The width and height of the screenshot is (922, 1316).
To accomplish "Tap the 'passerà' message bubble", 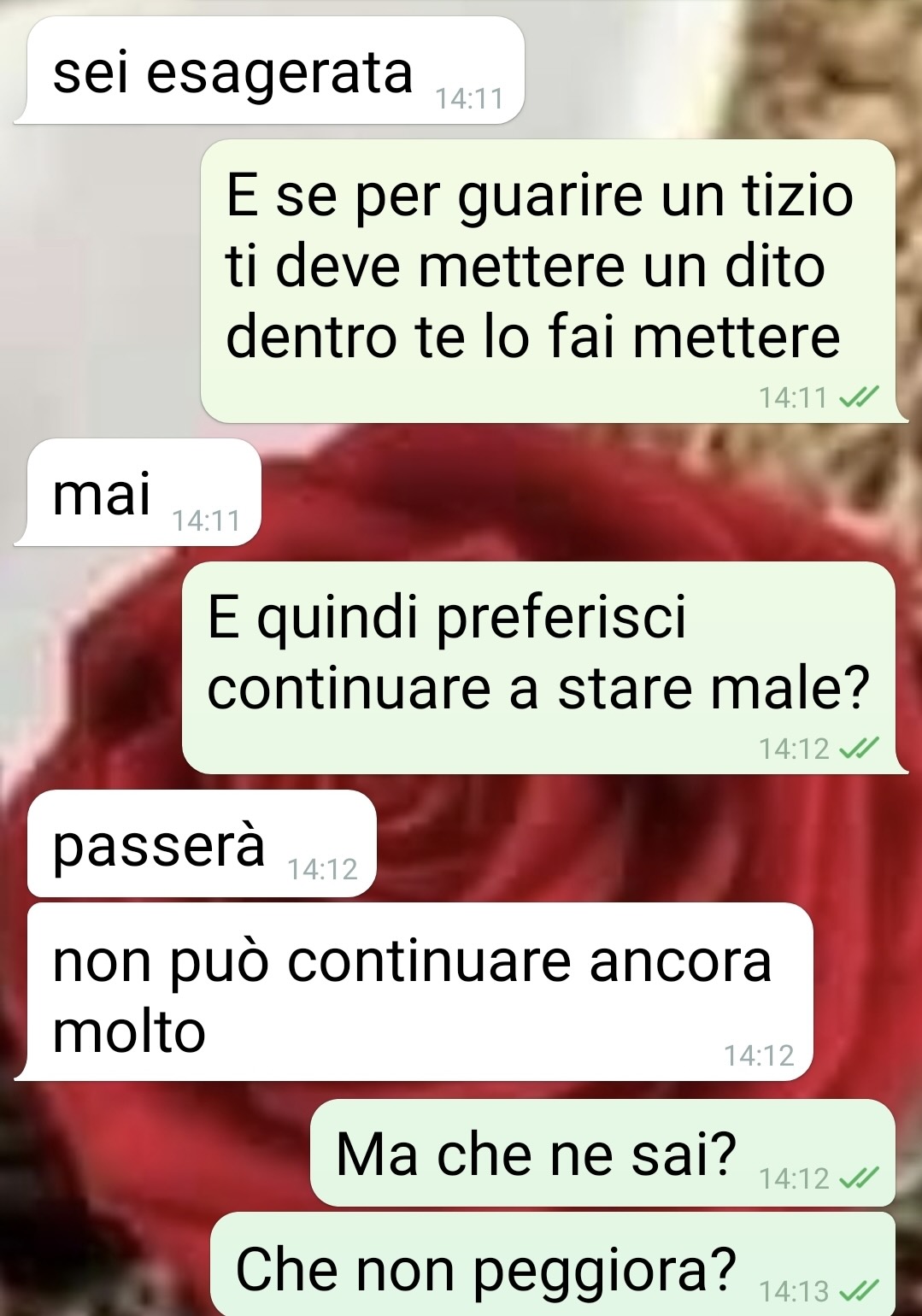I will pos(202,843).
